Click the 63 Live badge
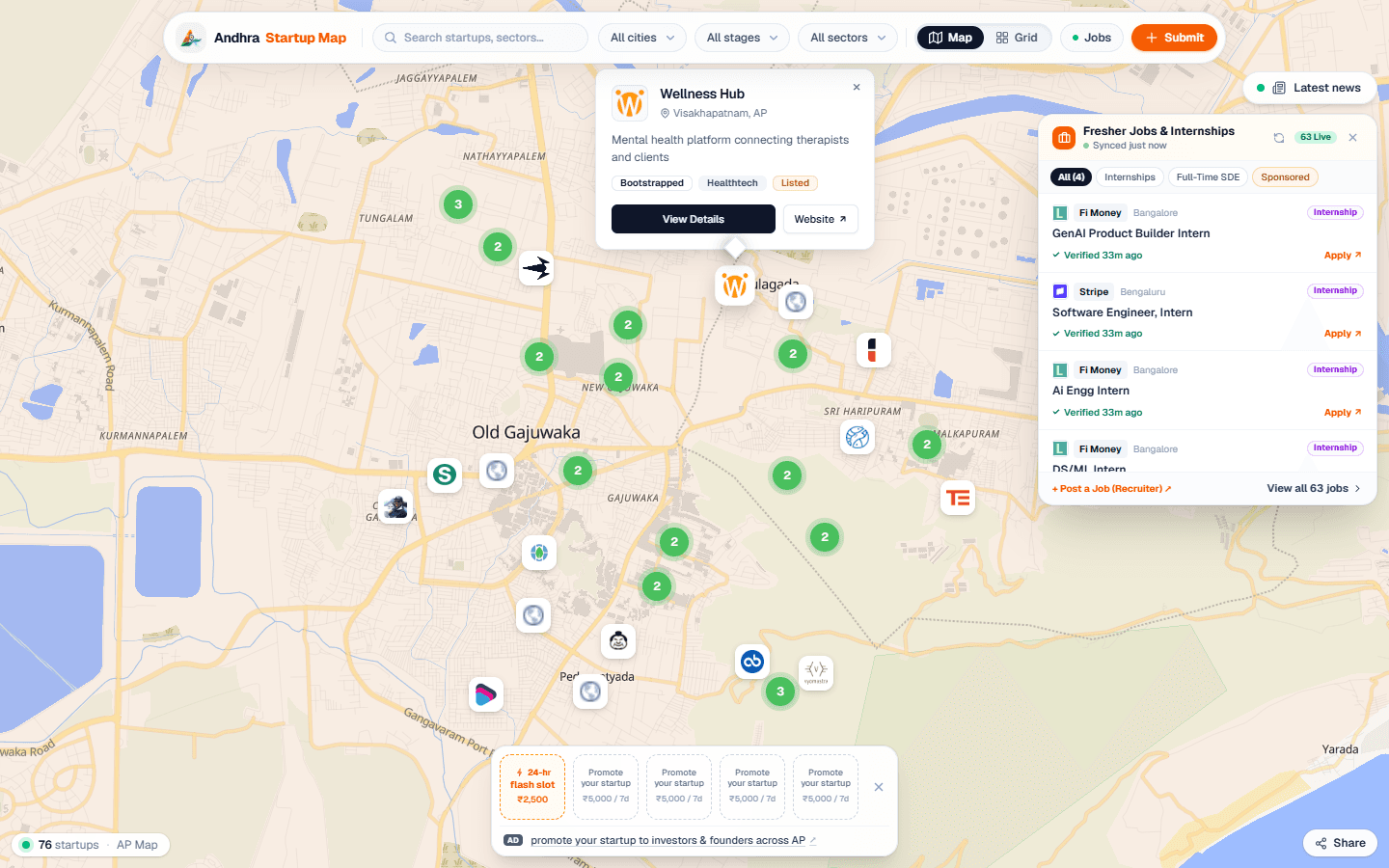This screenshot has width=1389, height=868. 1315,137
